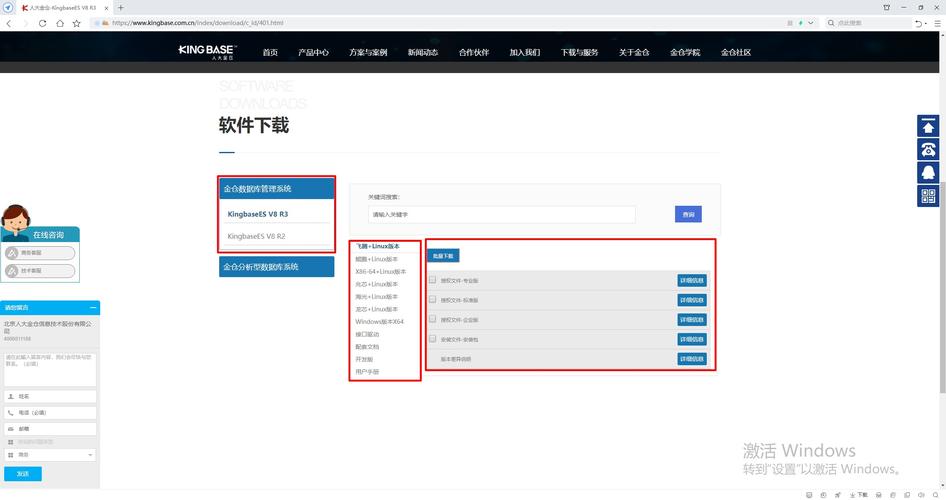Viewport: 946px width, 500px height.
Task: Click the message content textarea
Action: [50, 370]
